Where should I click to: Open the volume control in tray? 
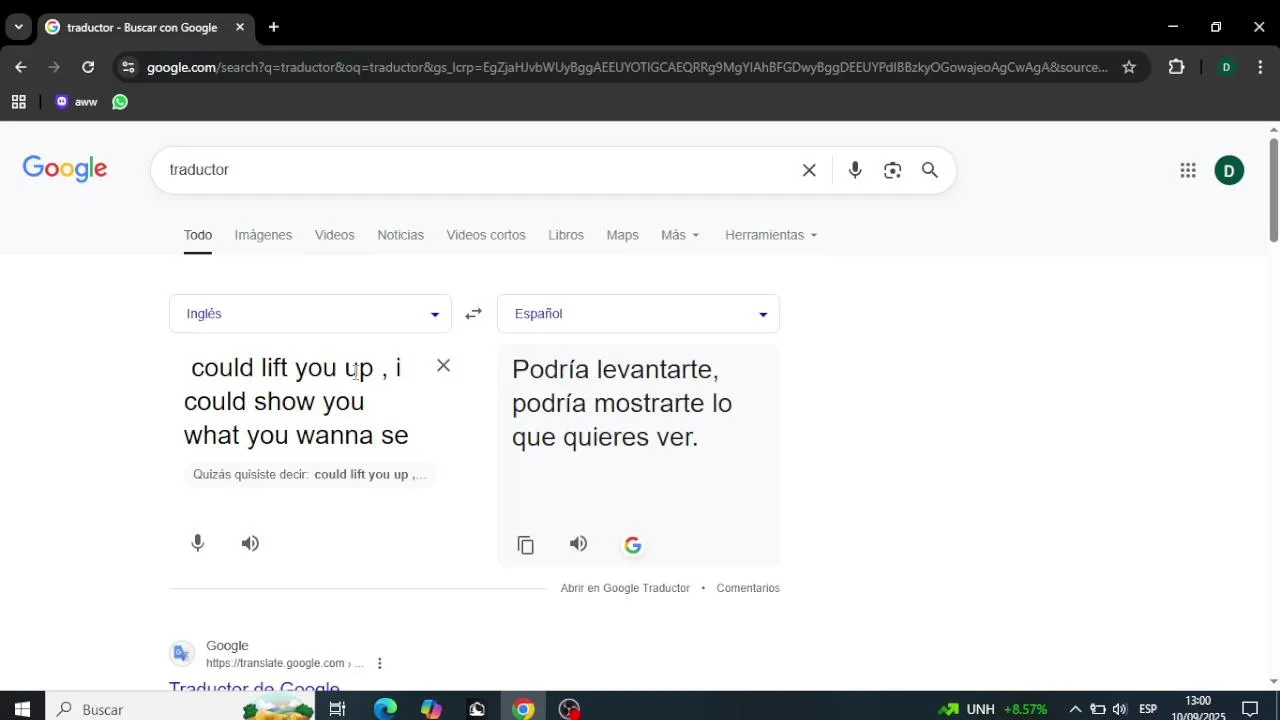click(x=1119, y=709)
